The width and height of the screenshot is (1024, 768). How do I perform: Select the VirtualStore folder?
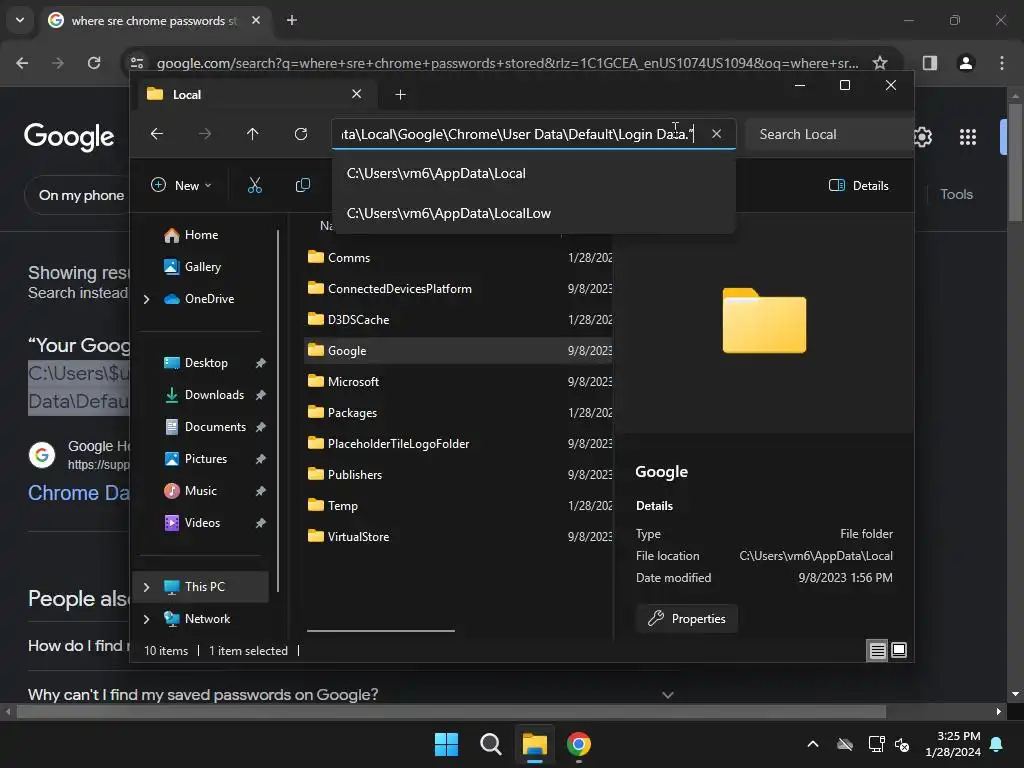pyautogui.click(x=458, y=537)
